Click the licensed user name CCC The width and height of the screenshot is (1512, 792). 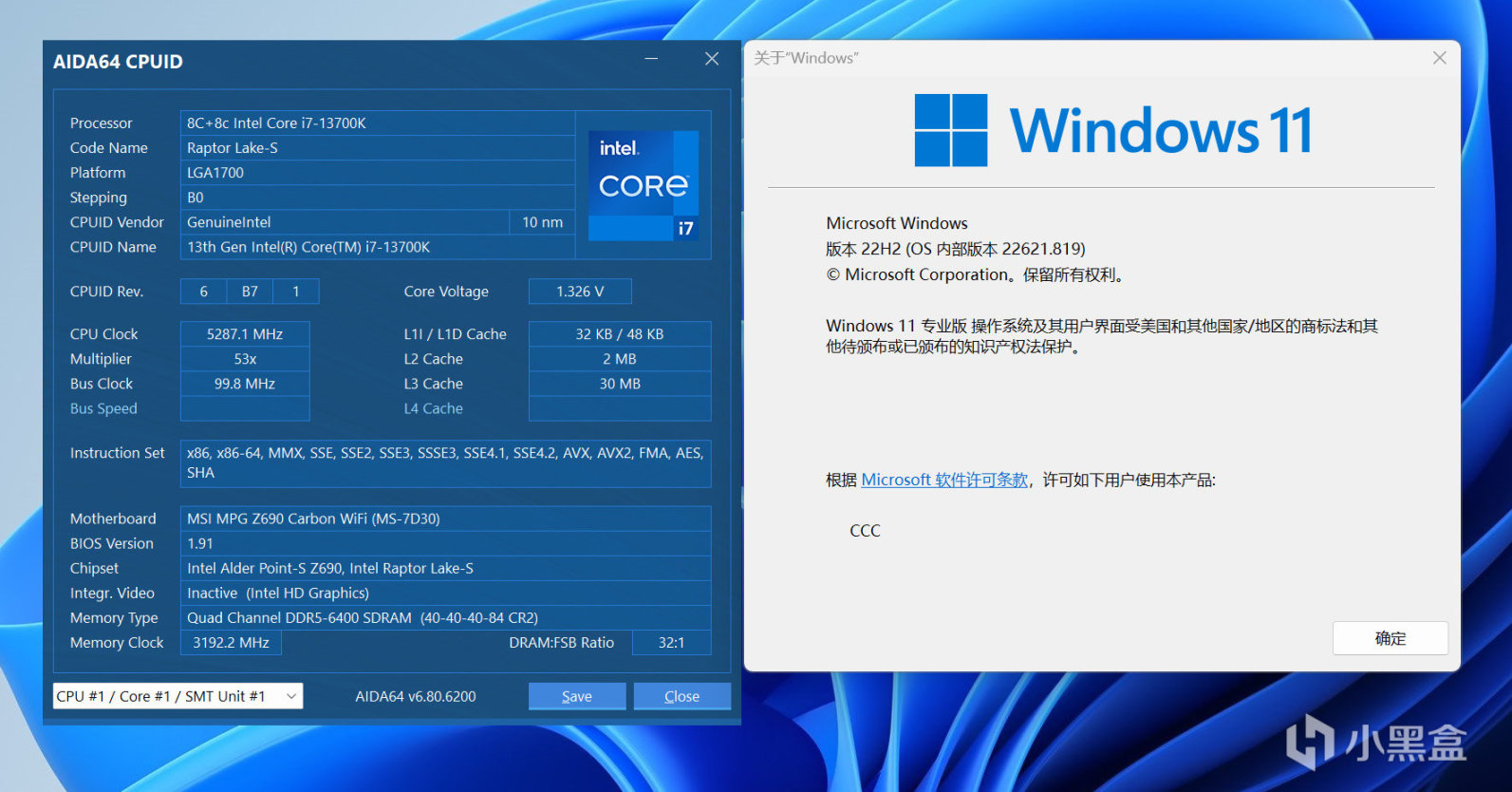pos(865,530)
